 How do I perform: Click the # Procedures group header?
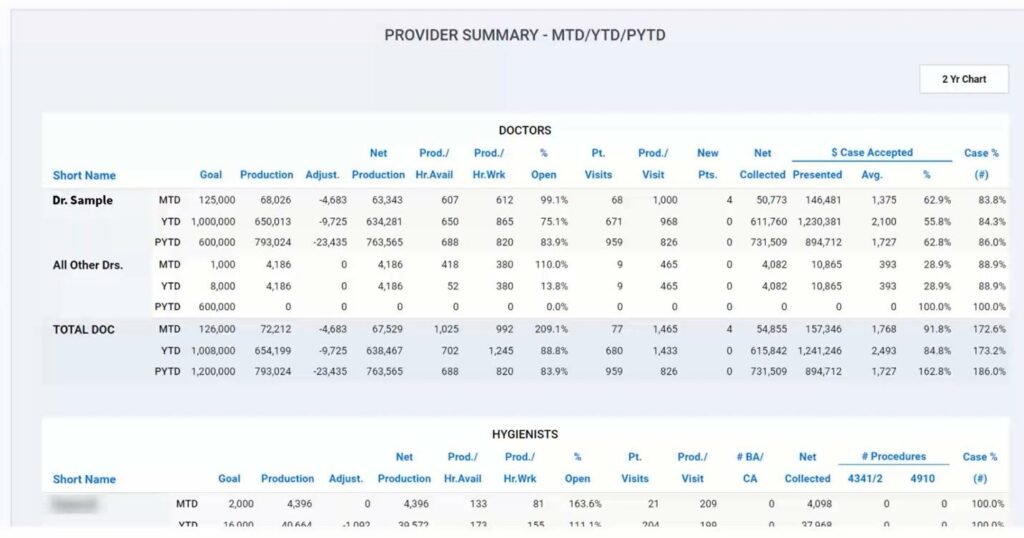pyautogui.click(x=893, y=456)
